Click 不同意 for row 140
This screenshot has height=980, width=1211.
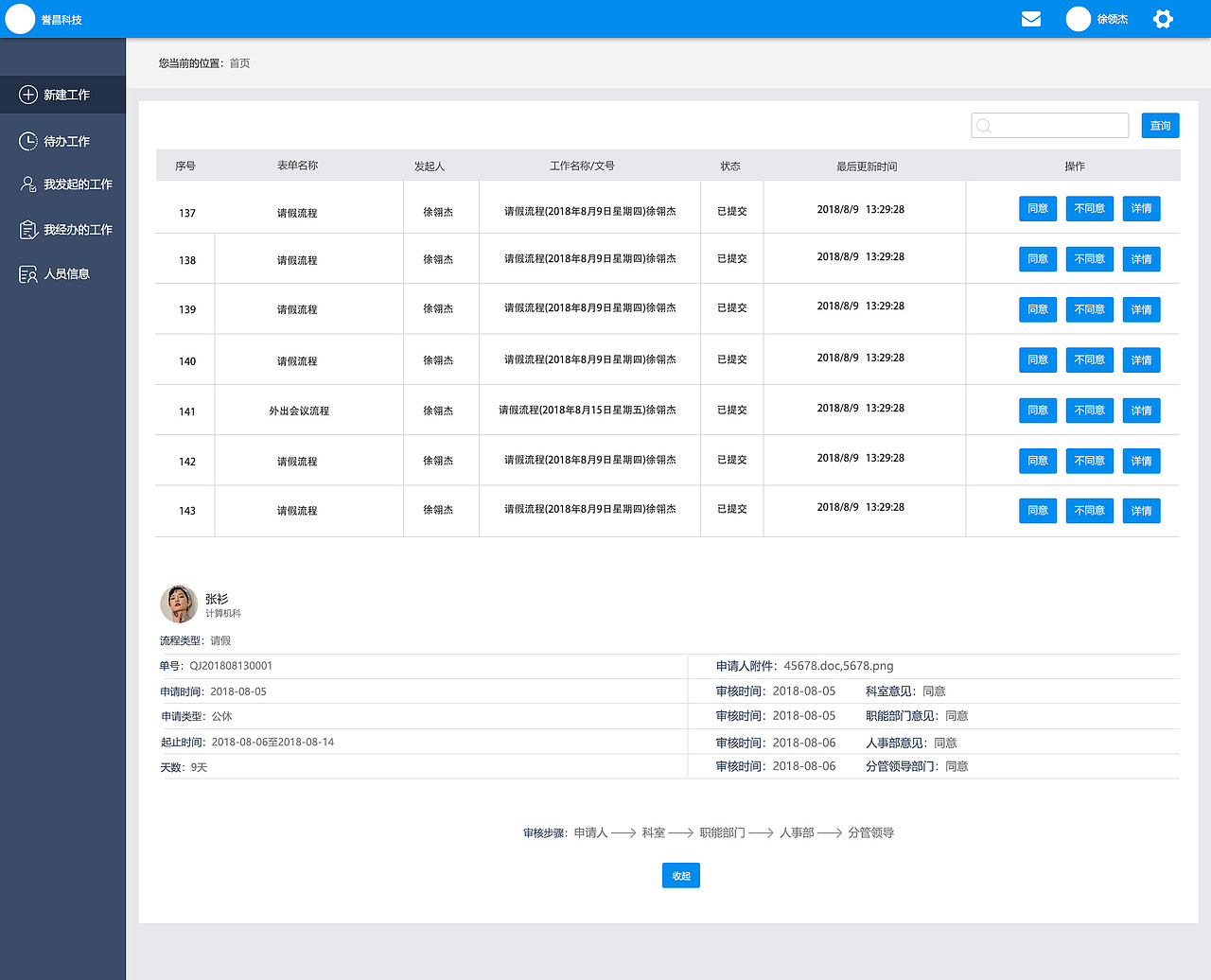click(1089, 359)
